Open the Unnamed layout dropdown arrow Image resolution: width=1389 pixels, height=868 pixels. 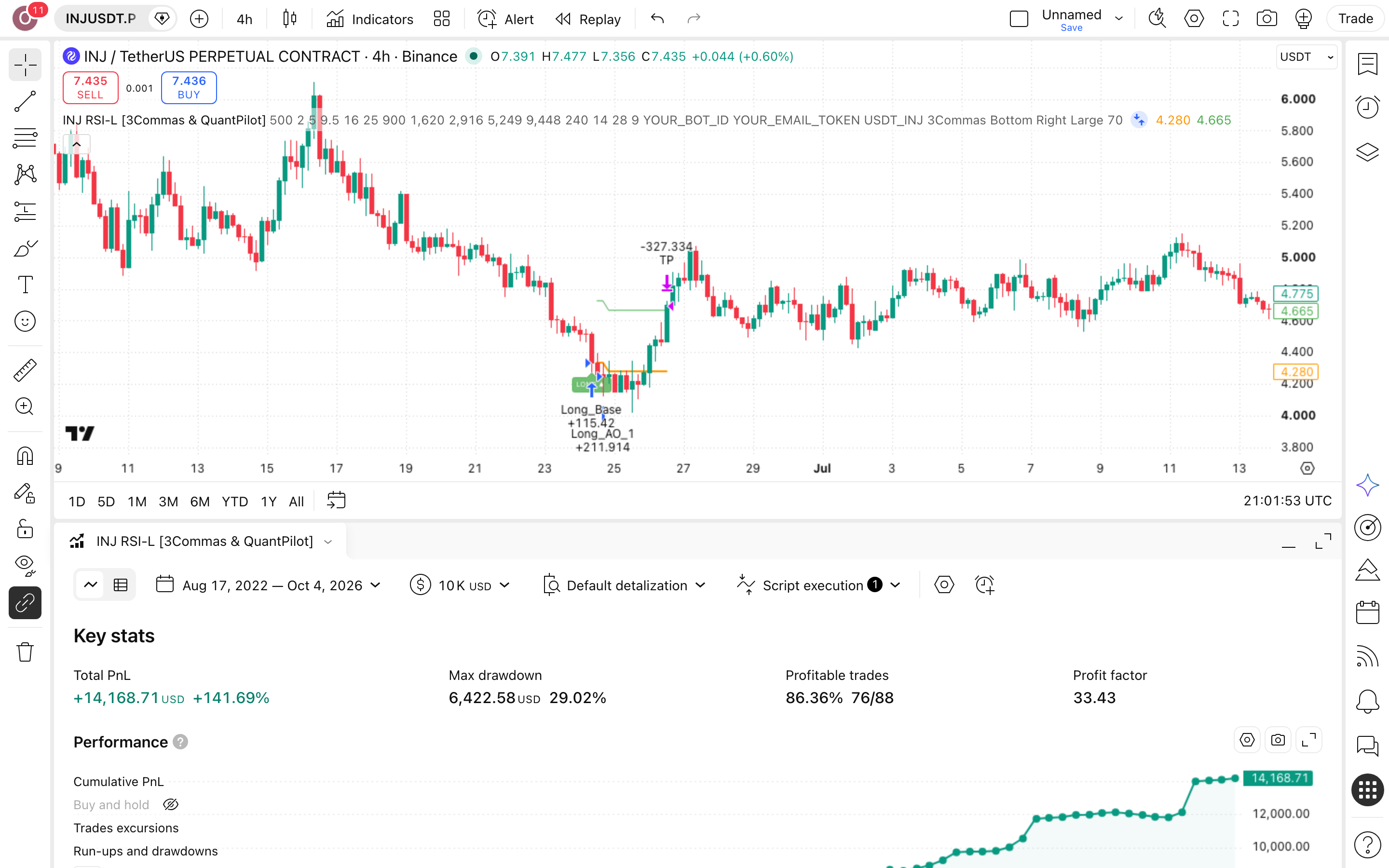coord(1118,19)
